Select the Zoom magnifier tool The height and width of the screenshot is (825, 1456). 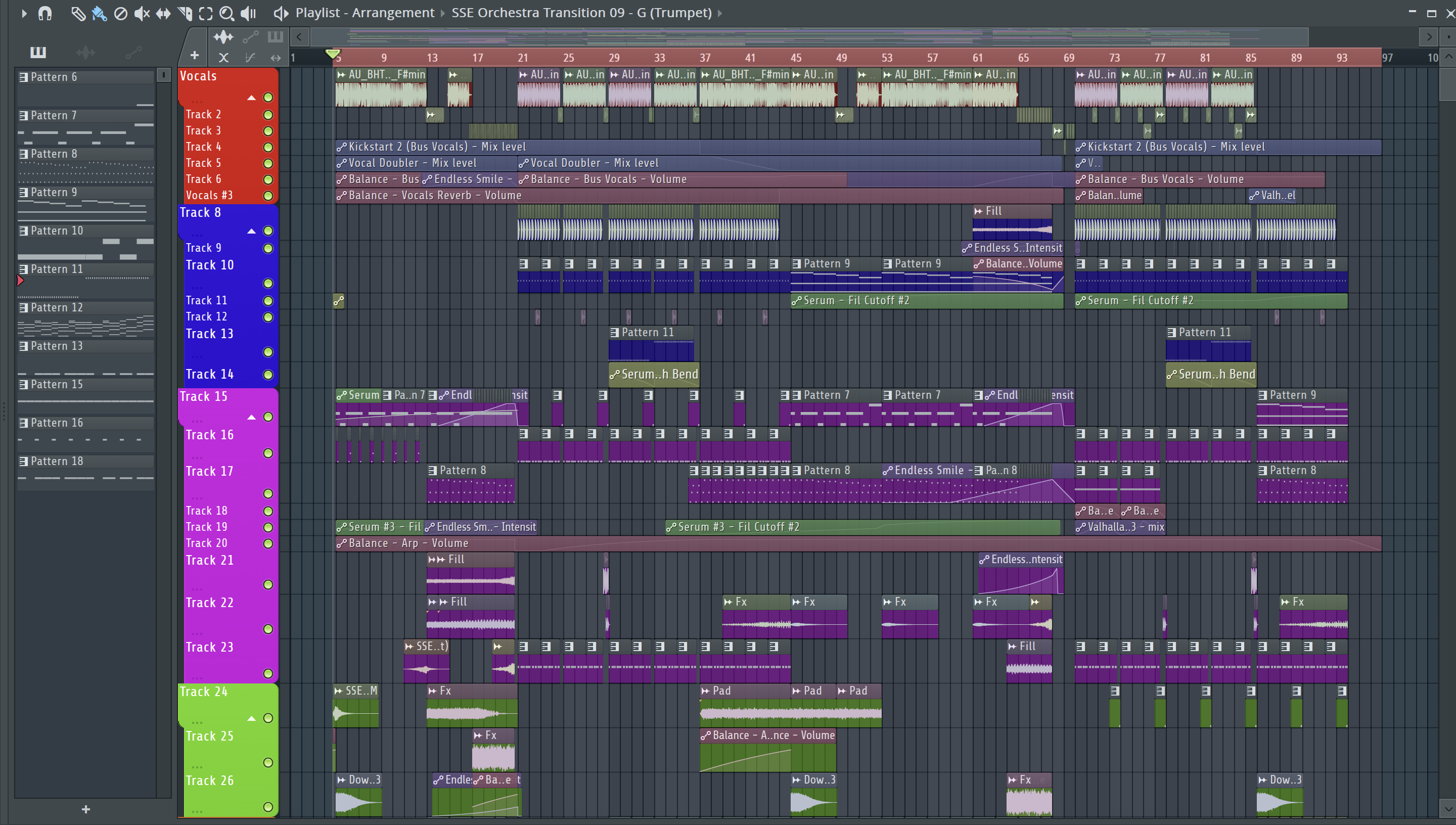(226, 13)
